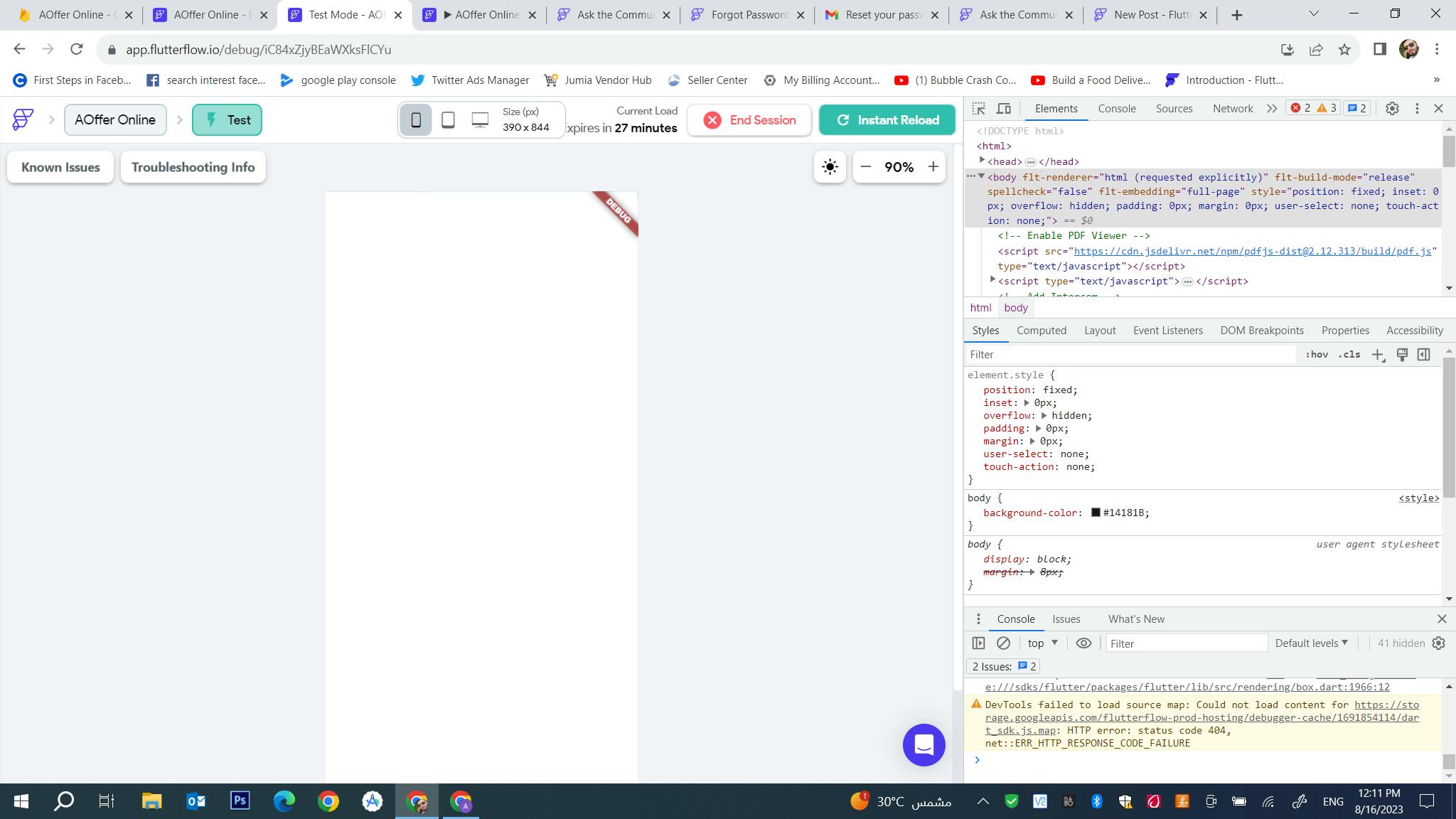The height and width of the screenshot is (819, 1456).
Task: Select the phone device preview icon
Action: coord(416,120)
